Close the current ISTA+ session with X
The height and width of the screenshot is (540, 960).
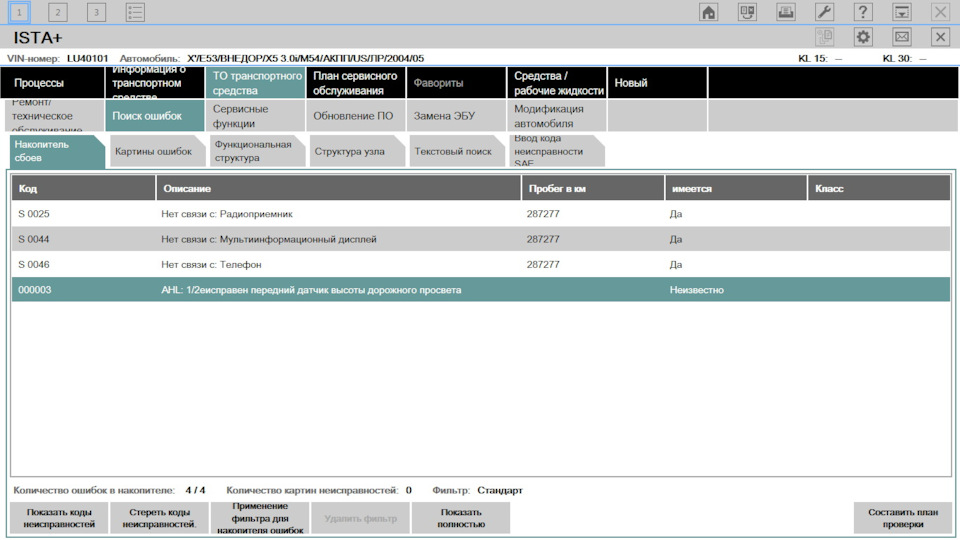pyautogui.click(x=940, y=37)
